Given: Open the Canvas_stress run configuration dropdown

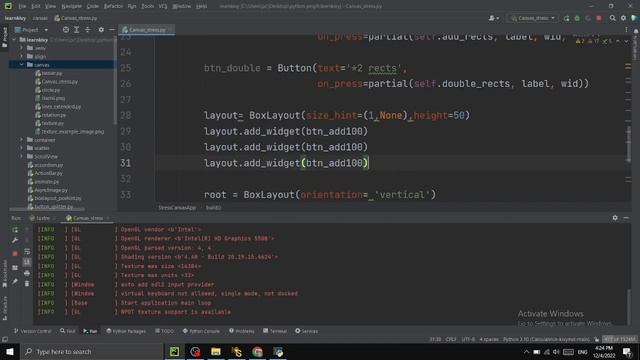Looking at the screenshot, I should [x=533, y=18].
